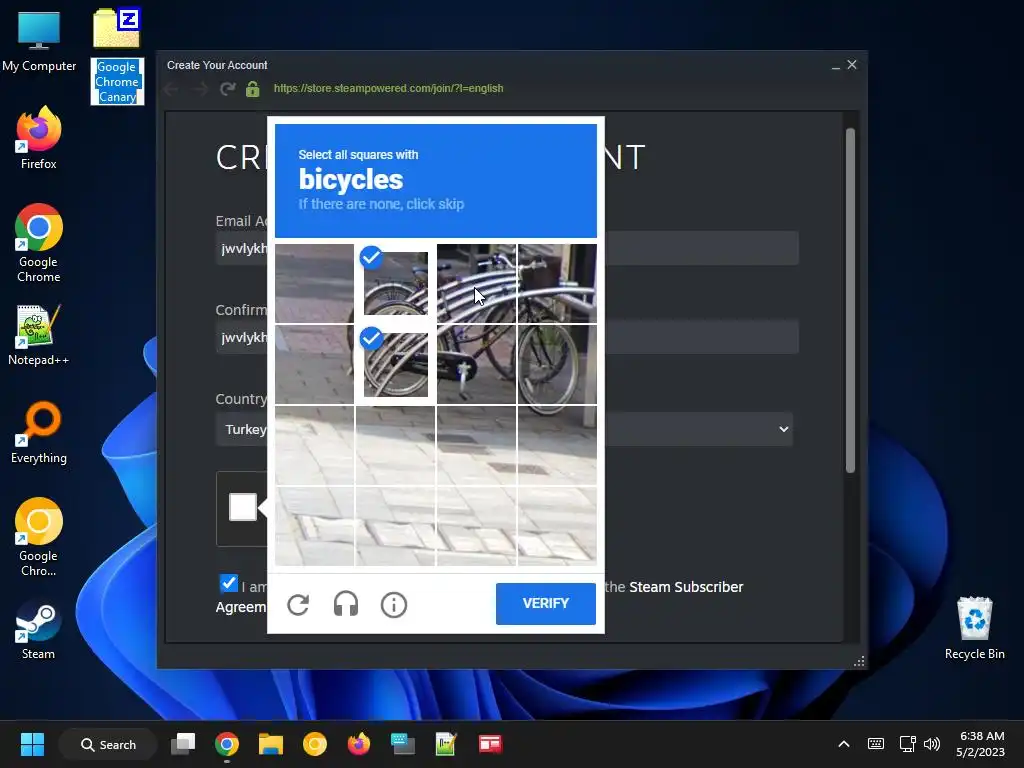Click the VERIFY button
The height and width of the screenshot is (768, 1024).
click(545, 603)
